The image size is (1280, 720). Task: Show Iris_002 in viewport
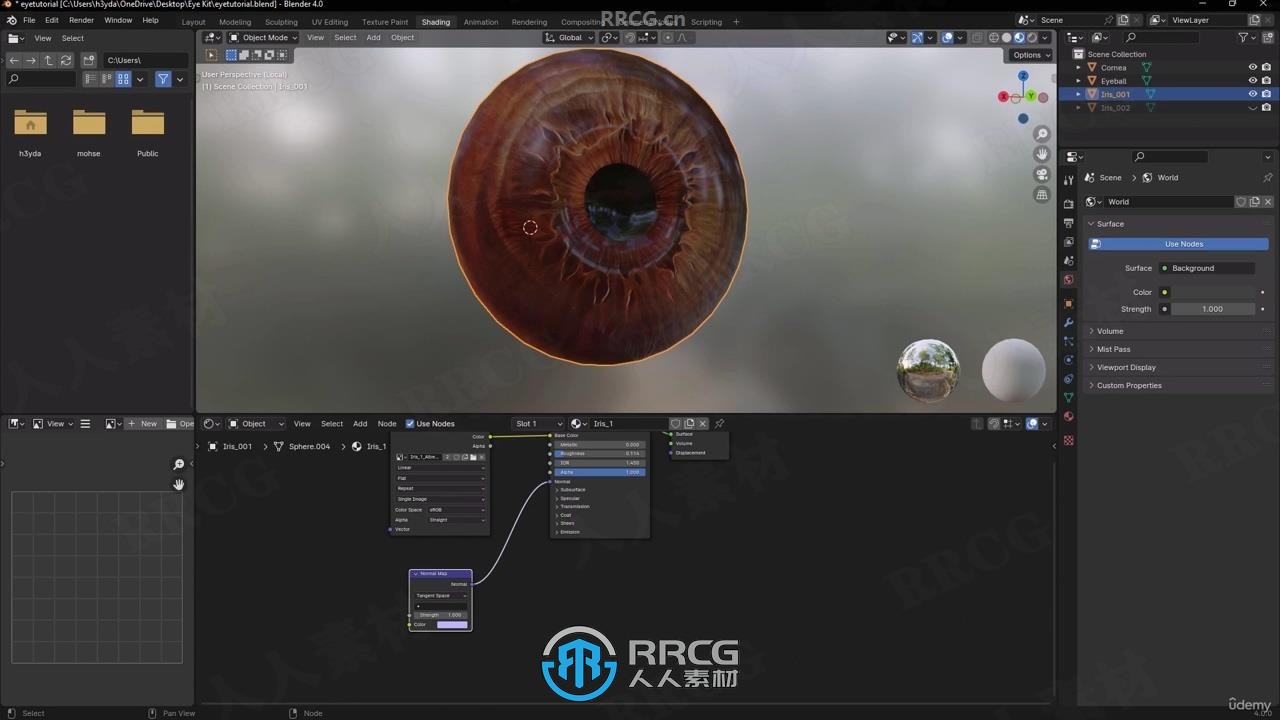1252,108
